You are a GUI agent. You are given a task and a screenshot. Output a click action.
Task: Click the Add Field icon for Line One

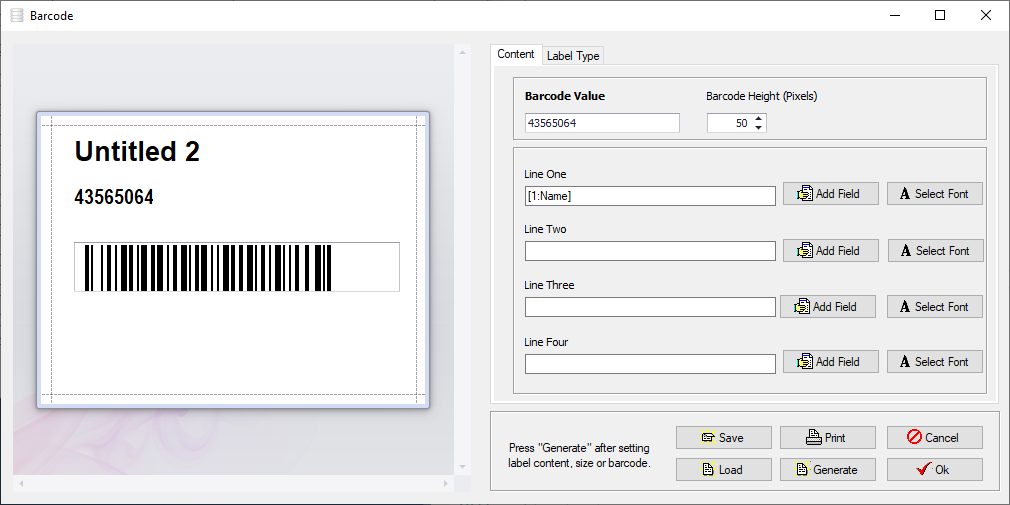(x=805, y=194)
